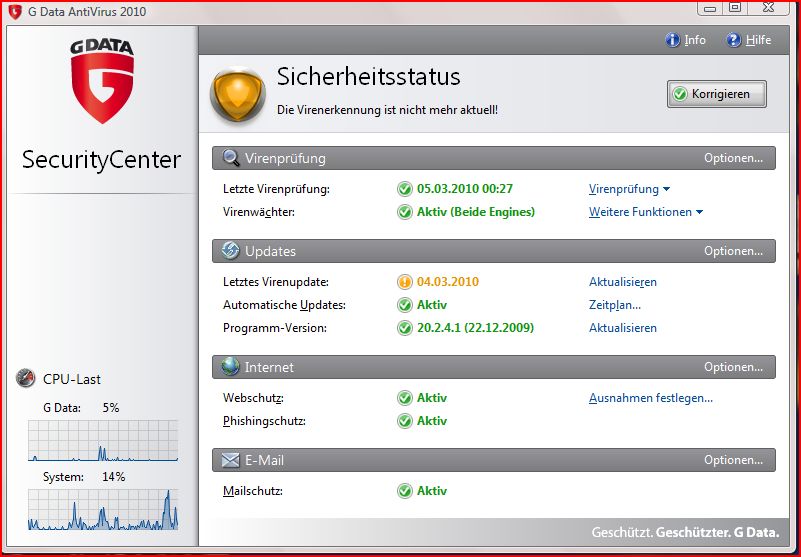
Task: Click Aktiv status next to Webschutz
Action: click(432, 398)
